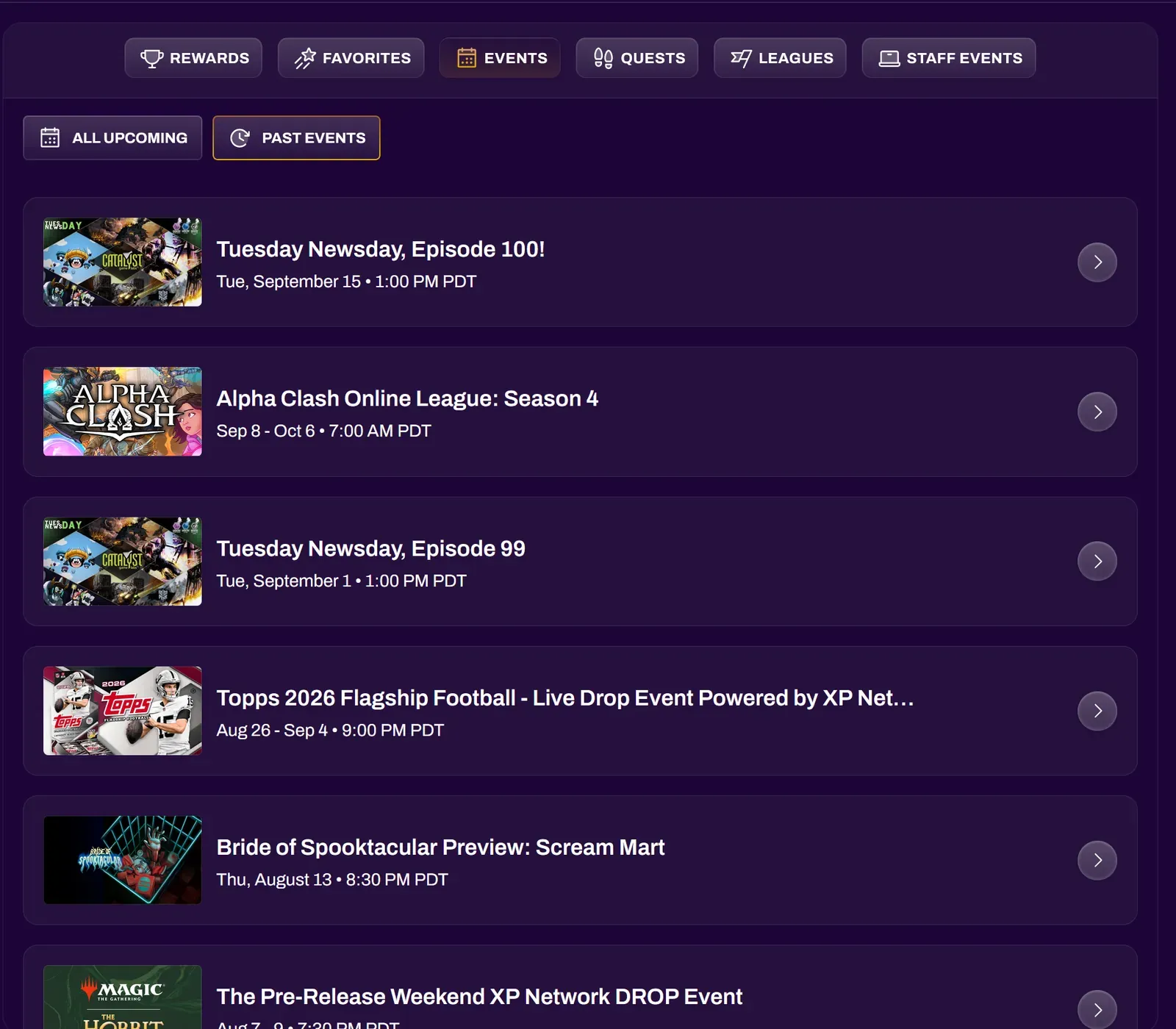Screen dimensions: 1176x1029
Task: Open the Tuesday Newsday Episode 100 thumbnail
Action: [123, 262]
